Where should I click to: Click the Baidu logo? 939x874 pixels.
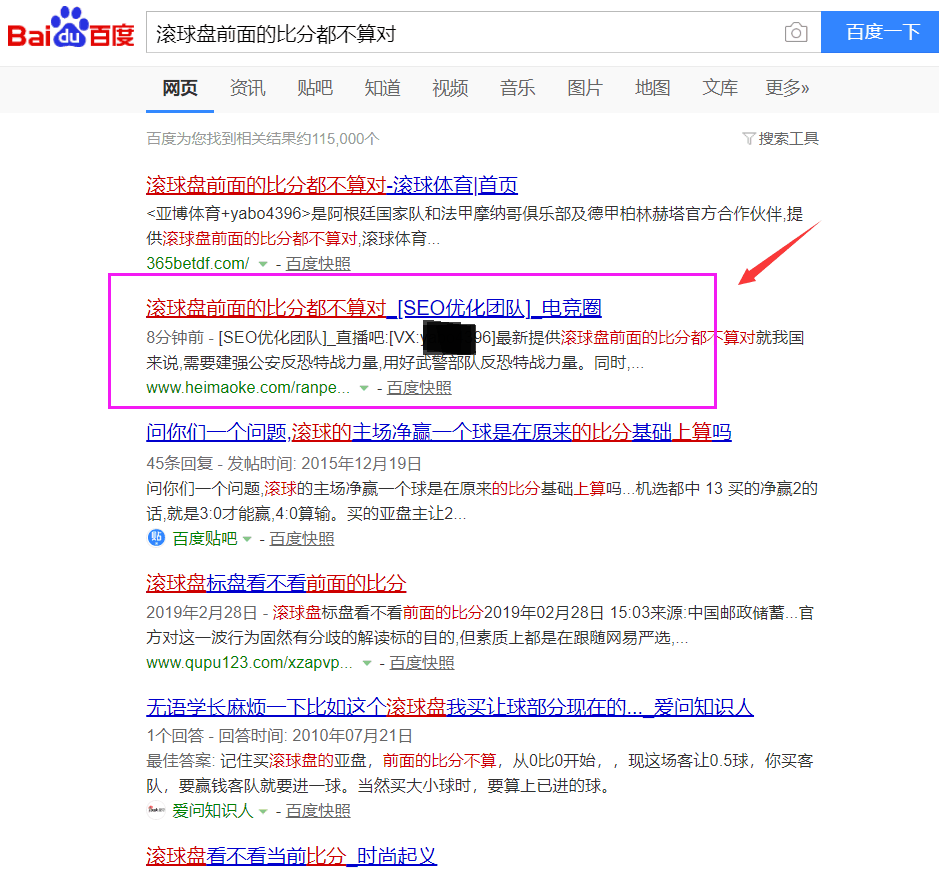coord(71,28)
